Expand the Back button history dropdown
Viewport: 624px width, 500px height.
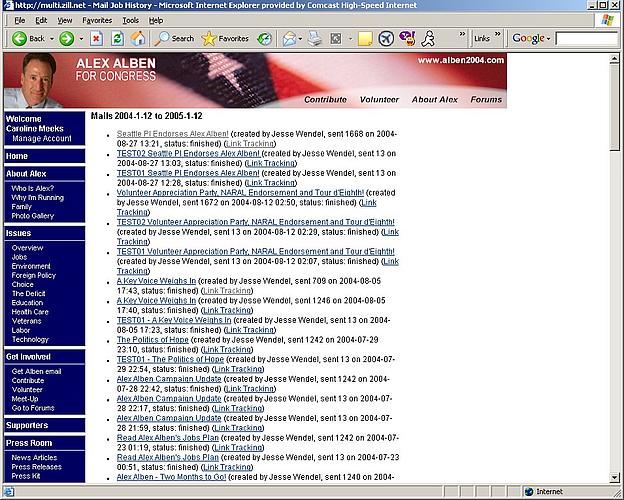[x=50, y=39]
